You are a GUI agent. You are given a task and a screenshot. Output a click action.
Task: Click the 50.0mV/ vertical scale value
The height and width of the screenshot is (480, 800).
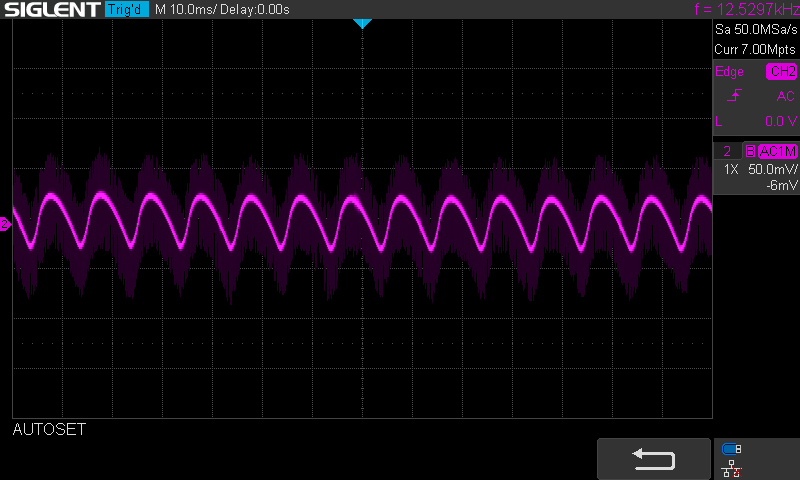772,169
